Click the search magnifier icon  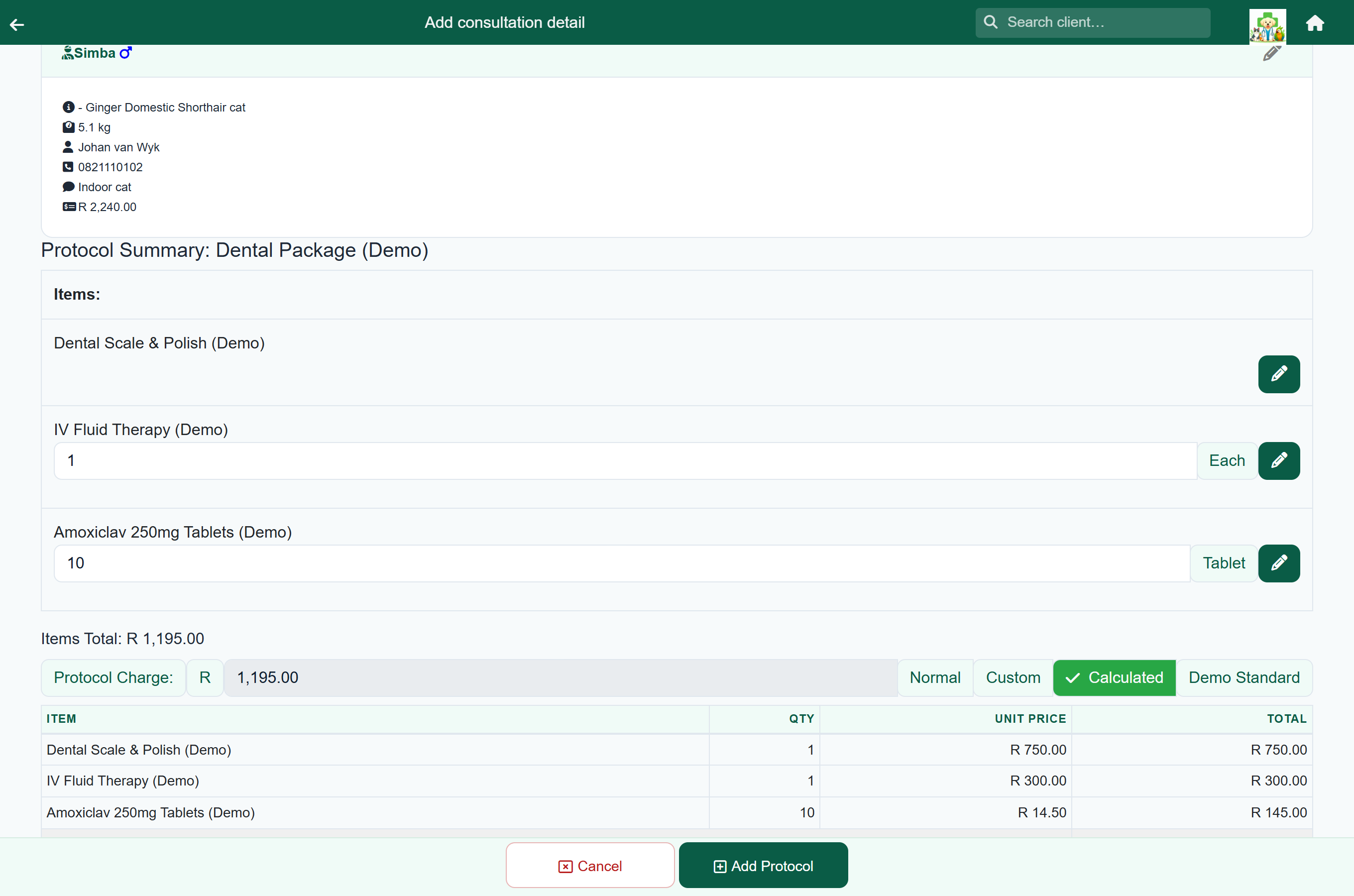click(991, 22)
